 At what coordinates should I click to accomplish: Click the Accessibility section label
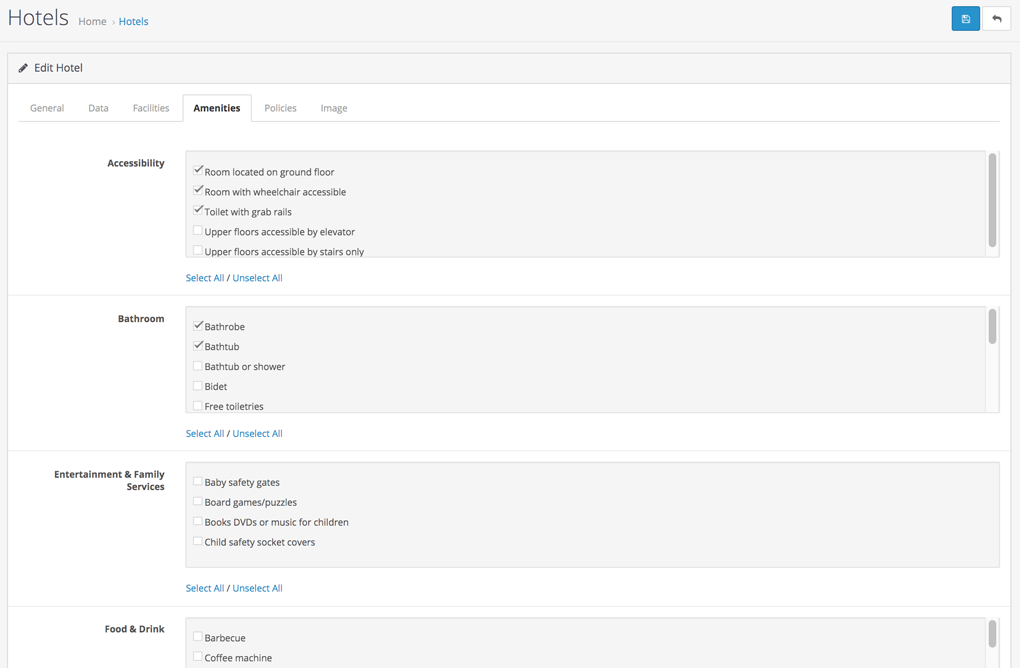pyautogui.click(x=136, y=163)
